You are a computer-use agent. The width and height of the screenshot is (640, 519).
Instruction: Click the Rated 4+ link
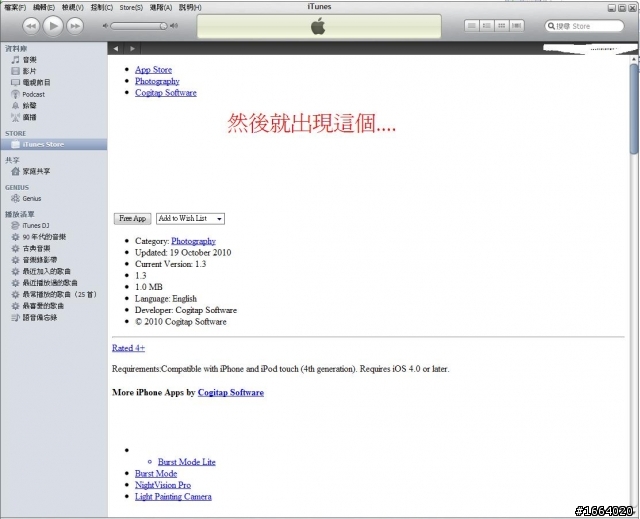pos(129,348)
